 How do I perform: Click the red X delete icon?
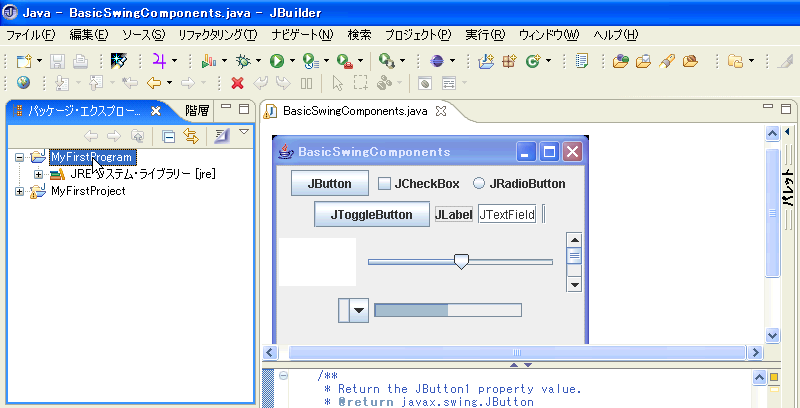point(237,84)
